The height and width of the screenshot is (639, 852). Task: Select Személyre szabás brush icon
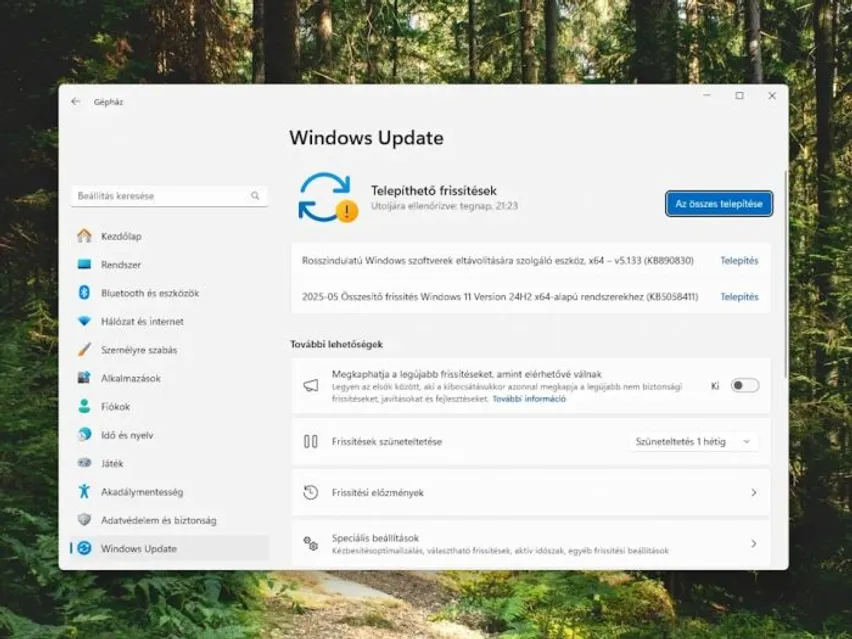[84, 349]
